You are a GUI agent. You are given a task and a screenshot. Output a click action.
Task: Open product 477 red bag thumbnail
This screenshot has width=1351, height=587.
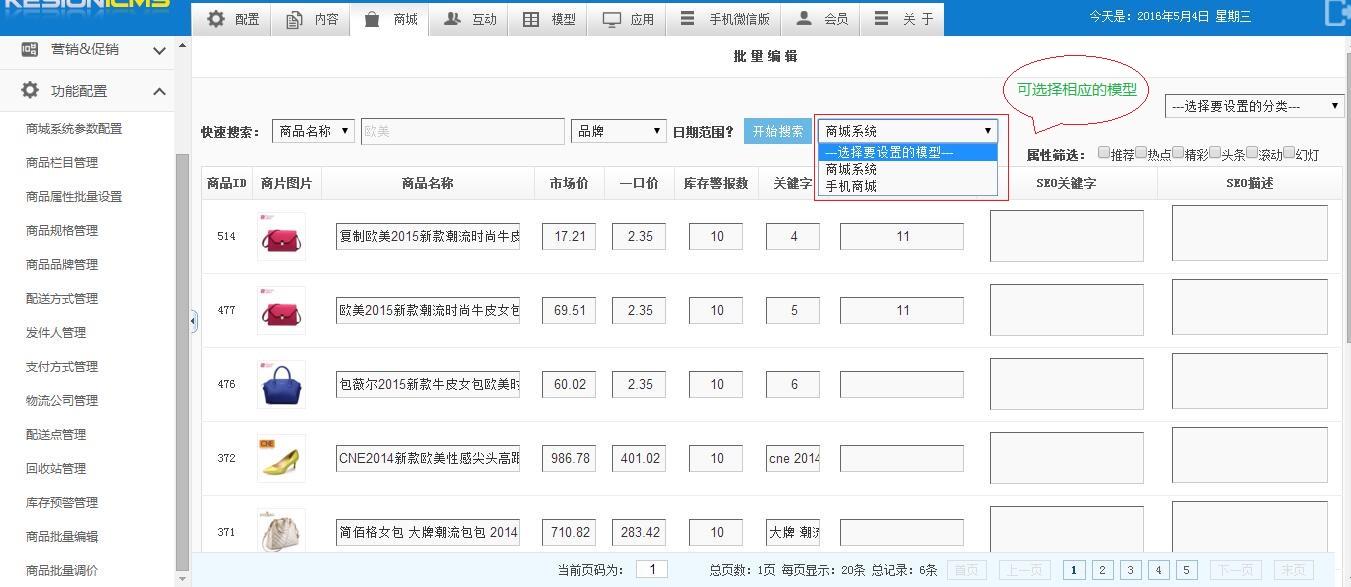click(281, 311)
